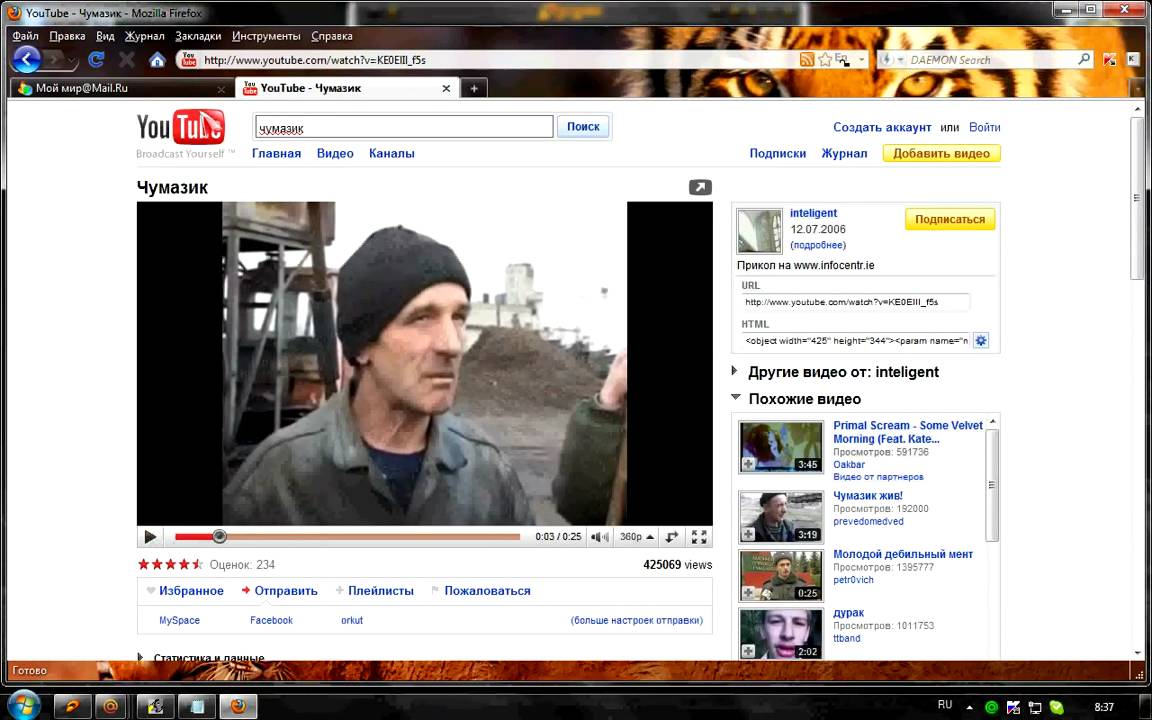
Task: Pop out the video player icon
Action: (x=700, y=187)
